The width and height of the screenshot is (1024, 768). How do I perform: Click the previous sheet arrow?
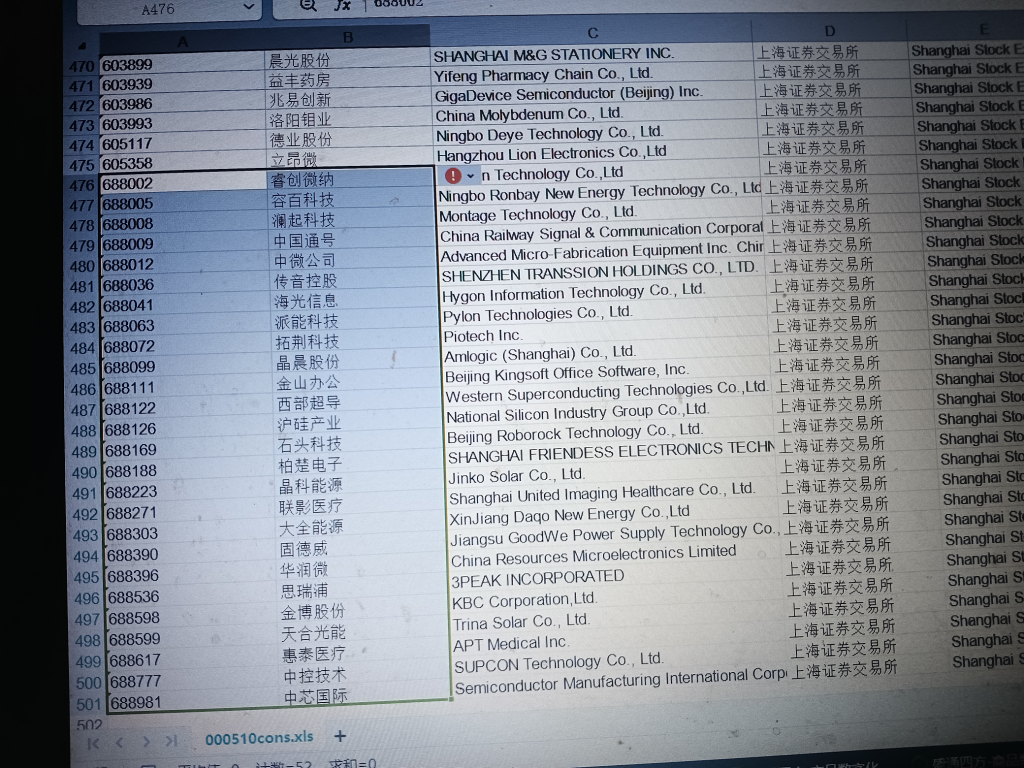pyautogui.click(x=120, y=743)
